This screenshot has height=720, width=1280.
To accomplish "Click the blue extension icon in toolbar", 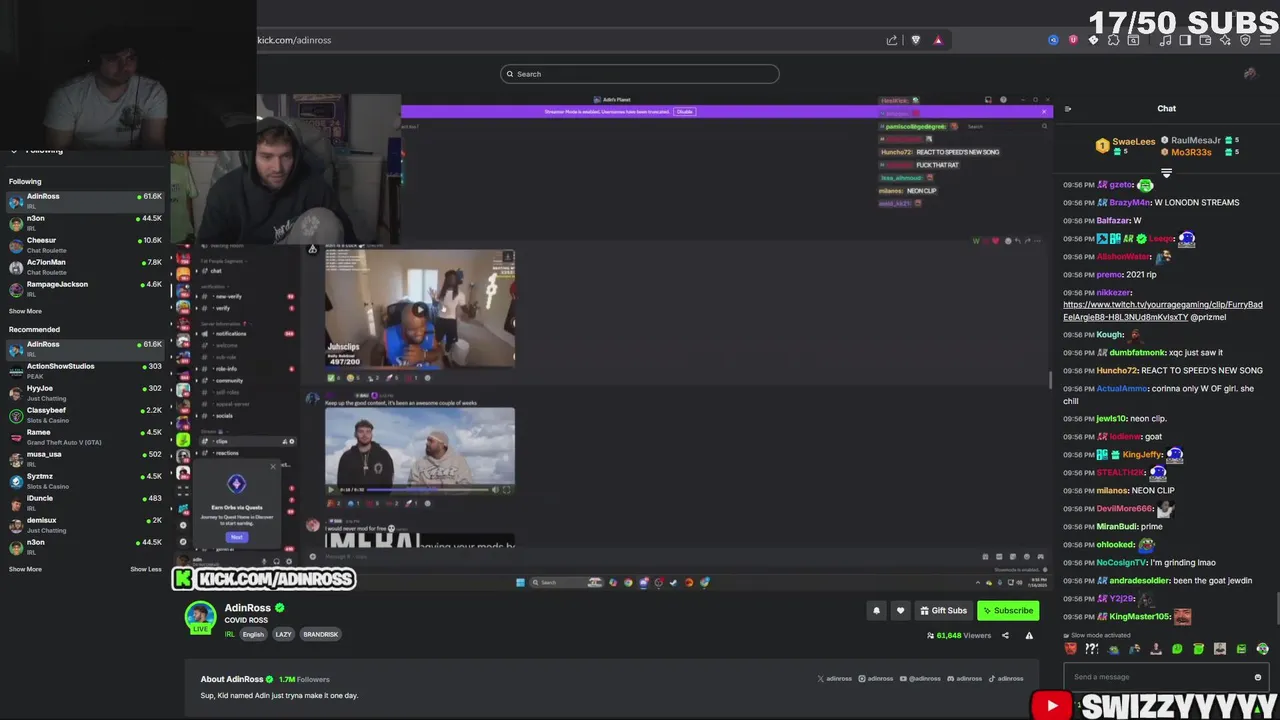I will click(1053, 40).
